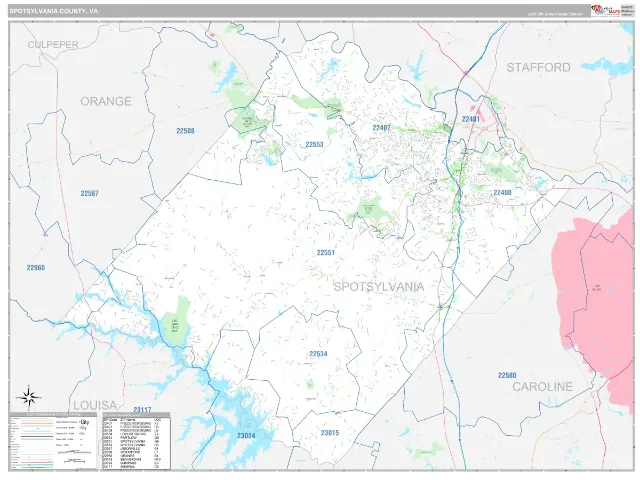Click the map legend box
This screenshot has height=480, width=640.
[53, 442]
